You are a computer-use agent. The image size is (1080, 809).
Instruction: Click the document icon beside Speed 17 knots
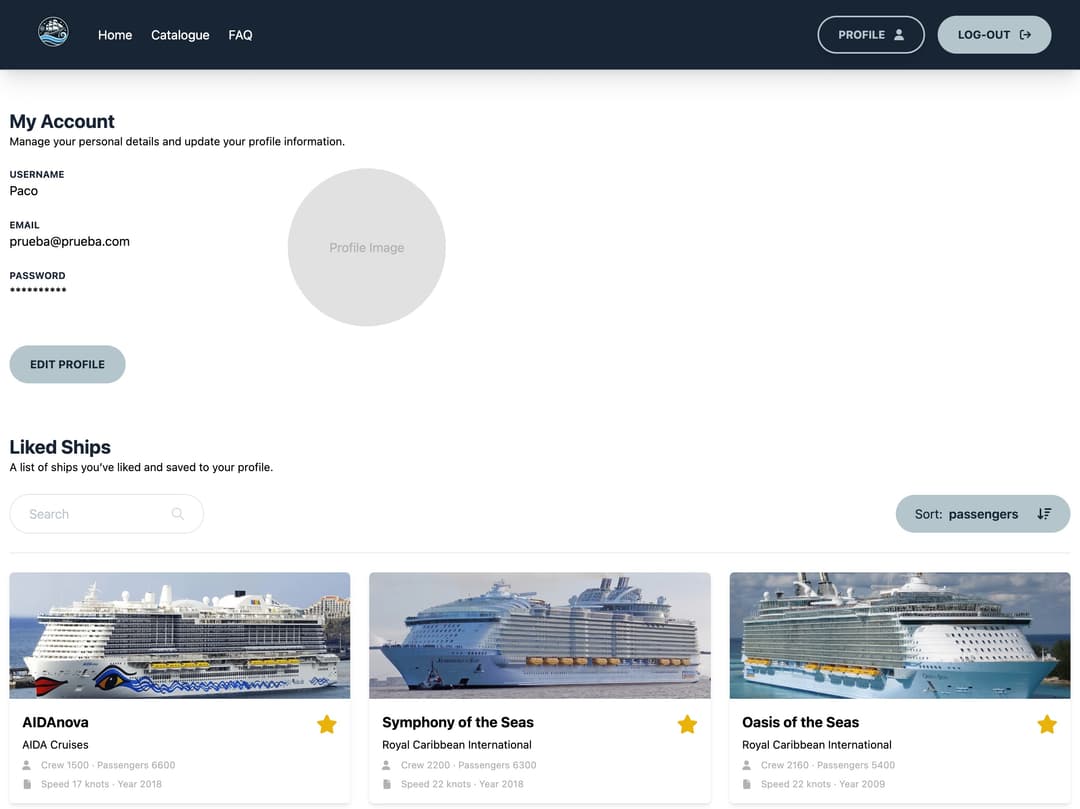coord(27,784)
